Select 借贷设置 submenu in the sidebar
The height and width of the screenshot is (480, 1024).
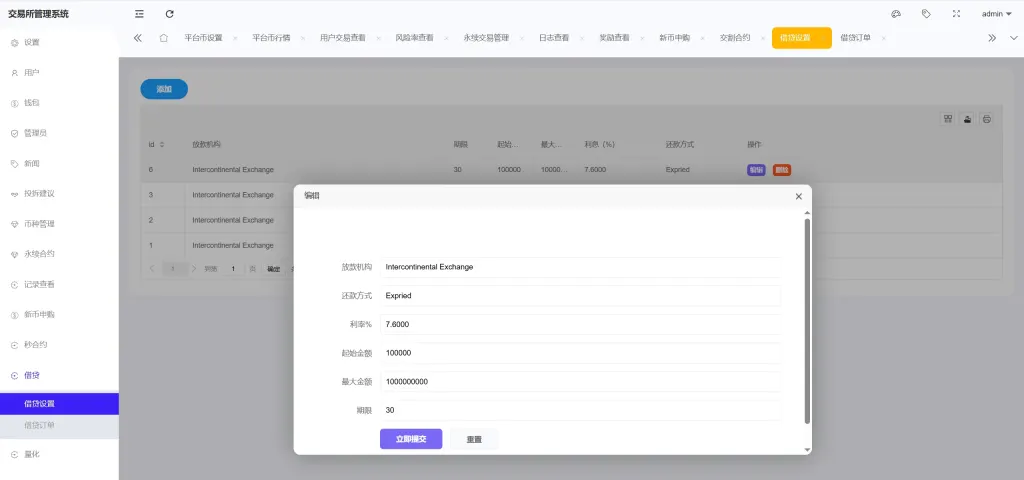coord(59,404)
